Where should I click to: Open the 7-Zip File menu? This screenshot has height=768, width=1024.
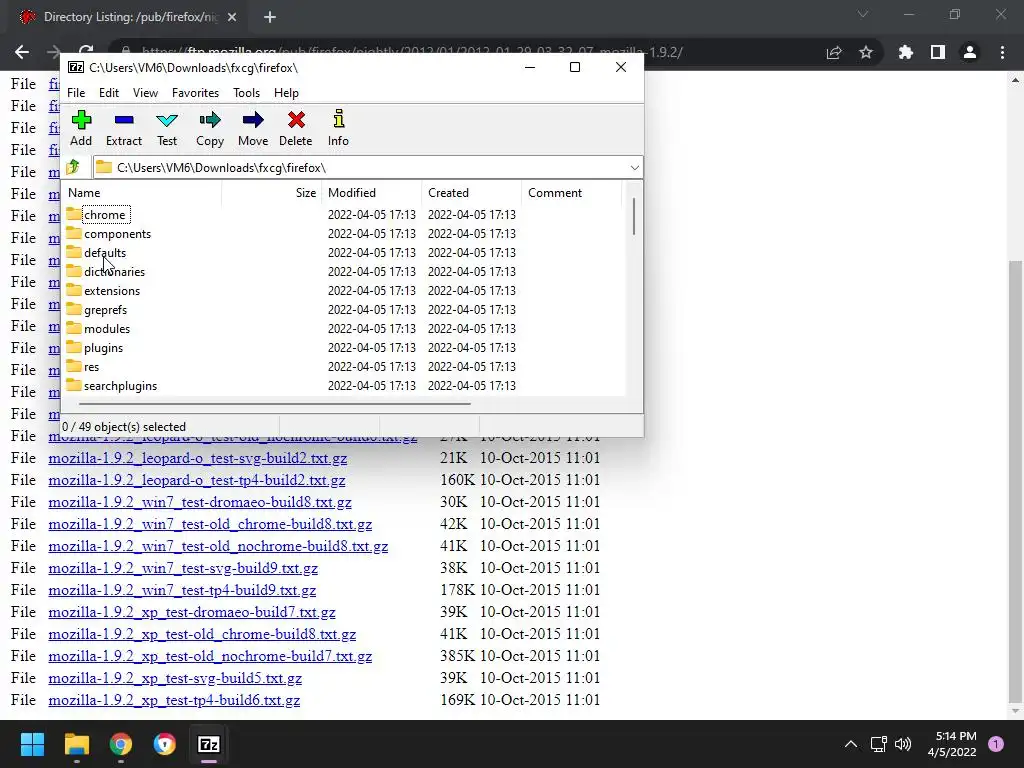(76, 93)
